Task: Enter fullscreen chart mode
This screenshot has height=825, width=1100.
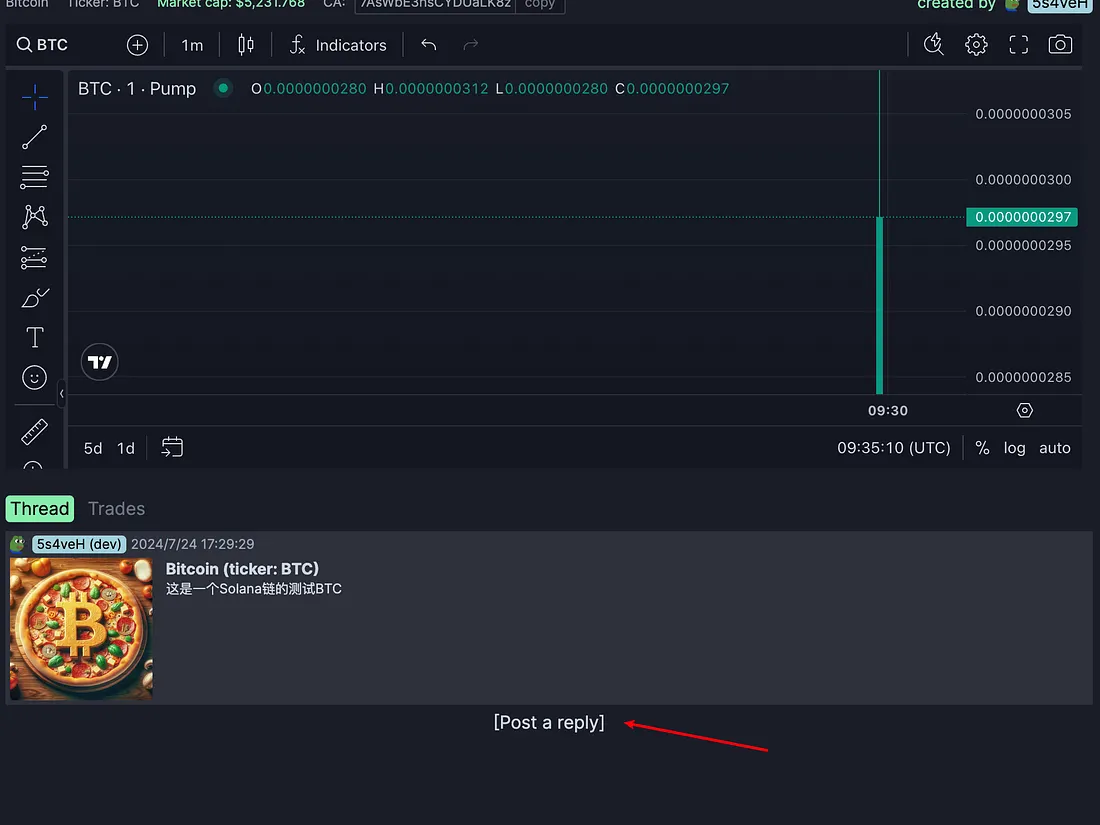Action: click(1019, 45)
